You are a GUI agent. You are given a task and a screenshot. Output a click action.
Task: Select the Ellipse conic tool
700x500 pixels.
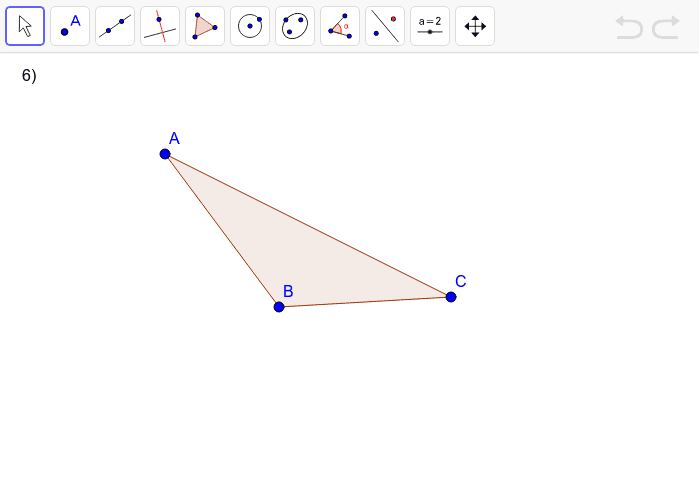point(295,26)
